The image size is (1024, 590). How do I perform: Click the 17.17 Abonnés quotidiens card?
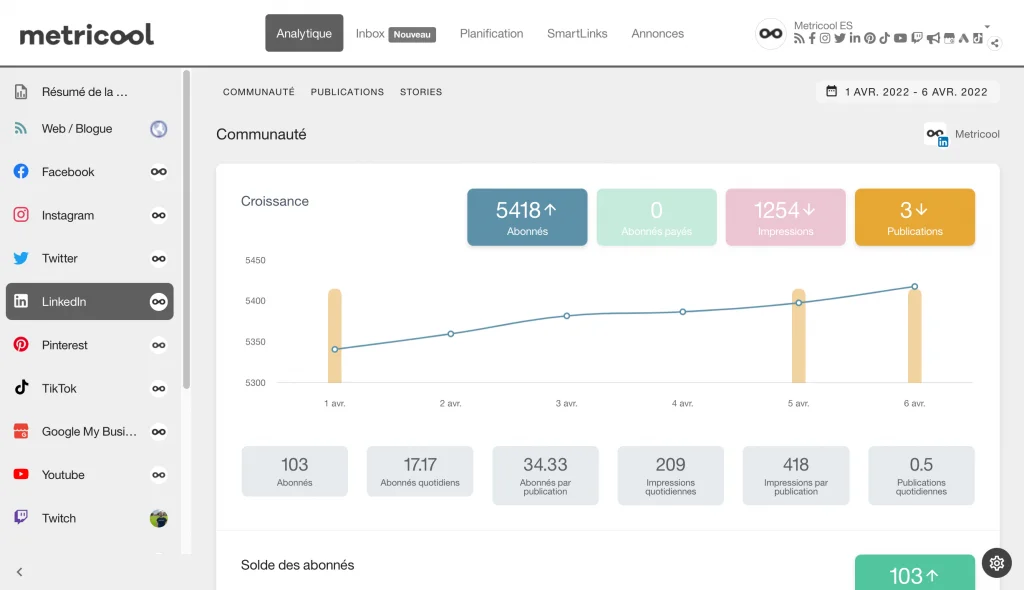(x=420, y=471)
